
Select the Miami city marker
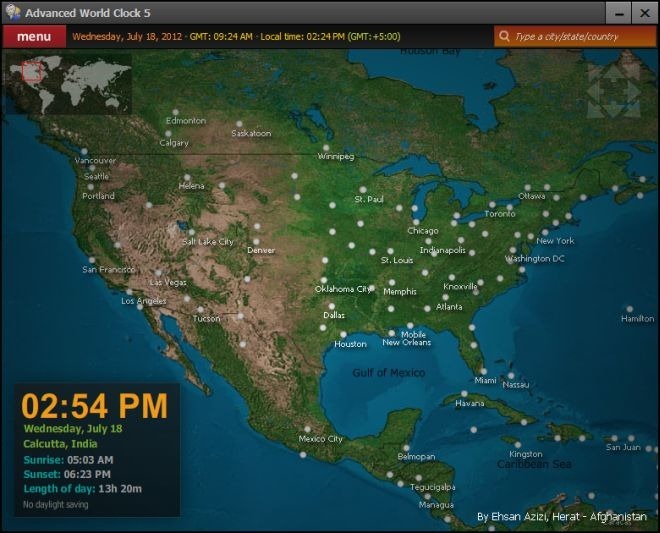pyautogui.click(x=484, y=371)
